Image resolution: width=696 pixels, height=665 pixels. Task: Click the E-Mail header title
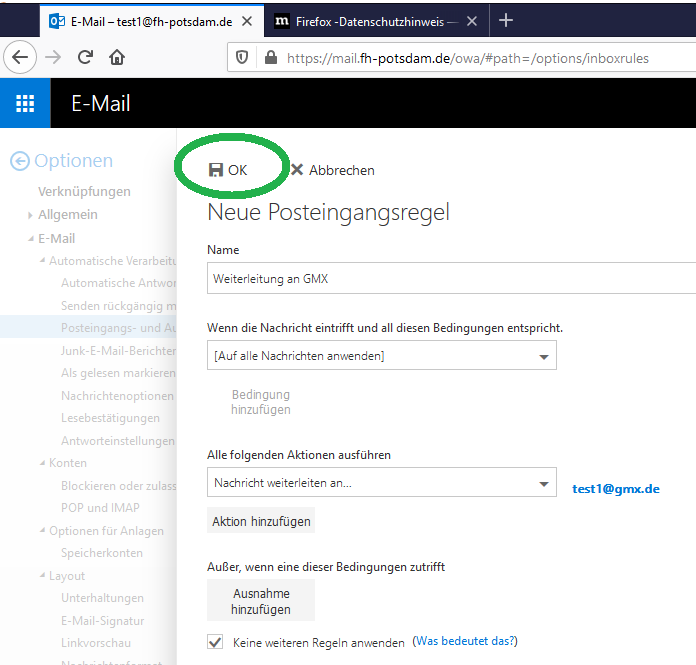pos(101,103)
